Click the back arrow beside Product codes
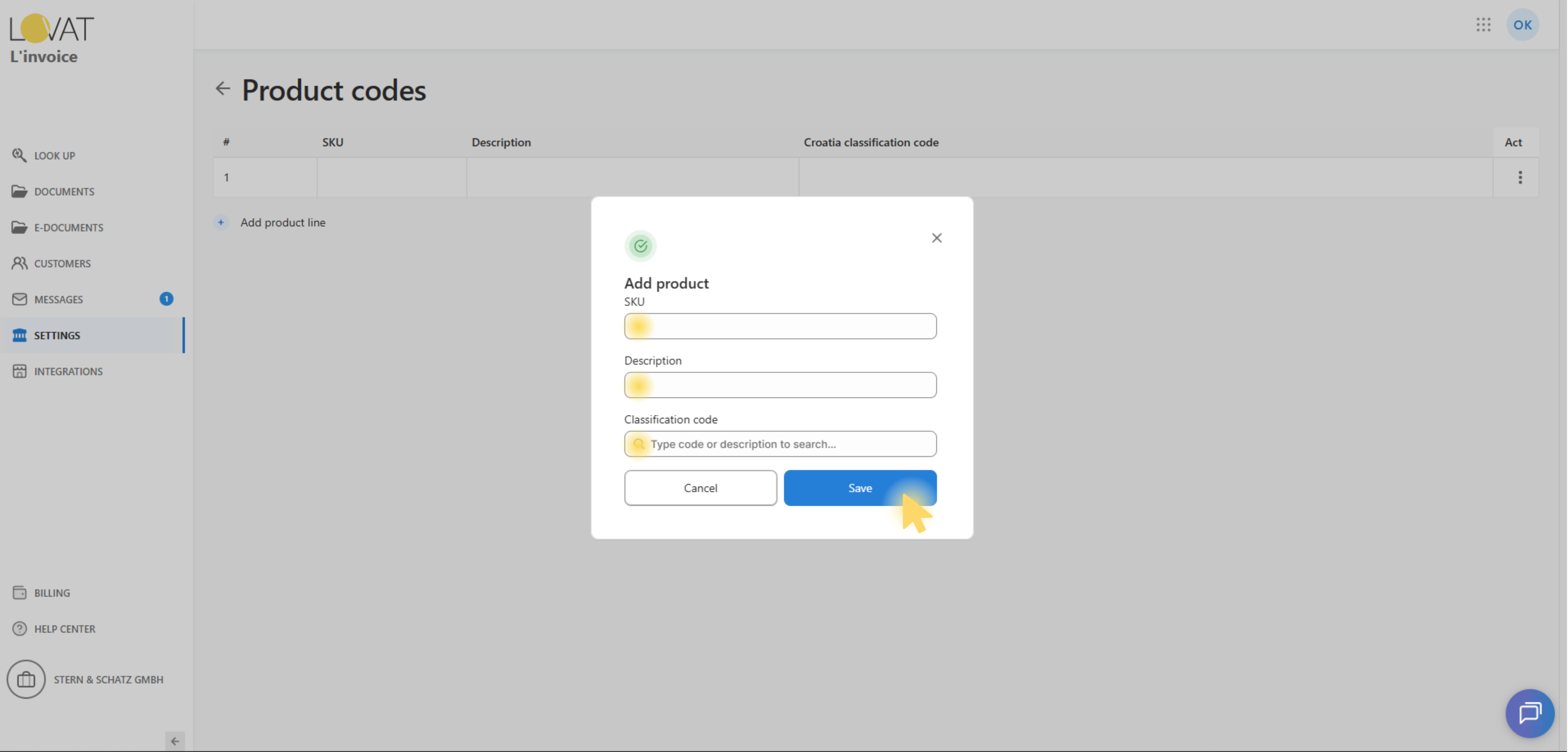1568x752 pixels. click(x=223, y=89)
